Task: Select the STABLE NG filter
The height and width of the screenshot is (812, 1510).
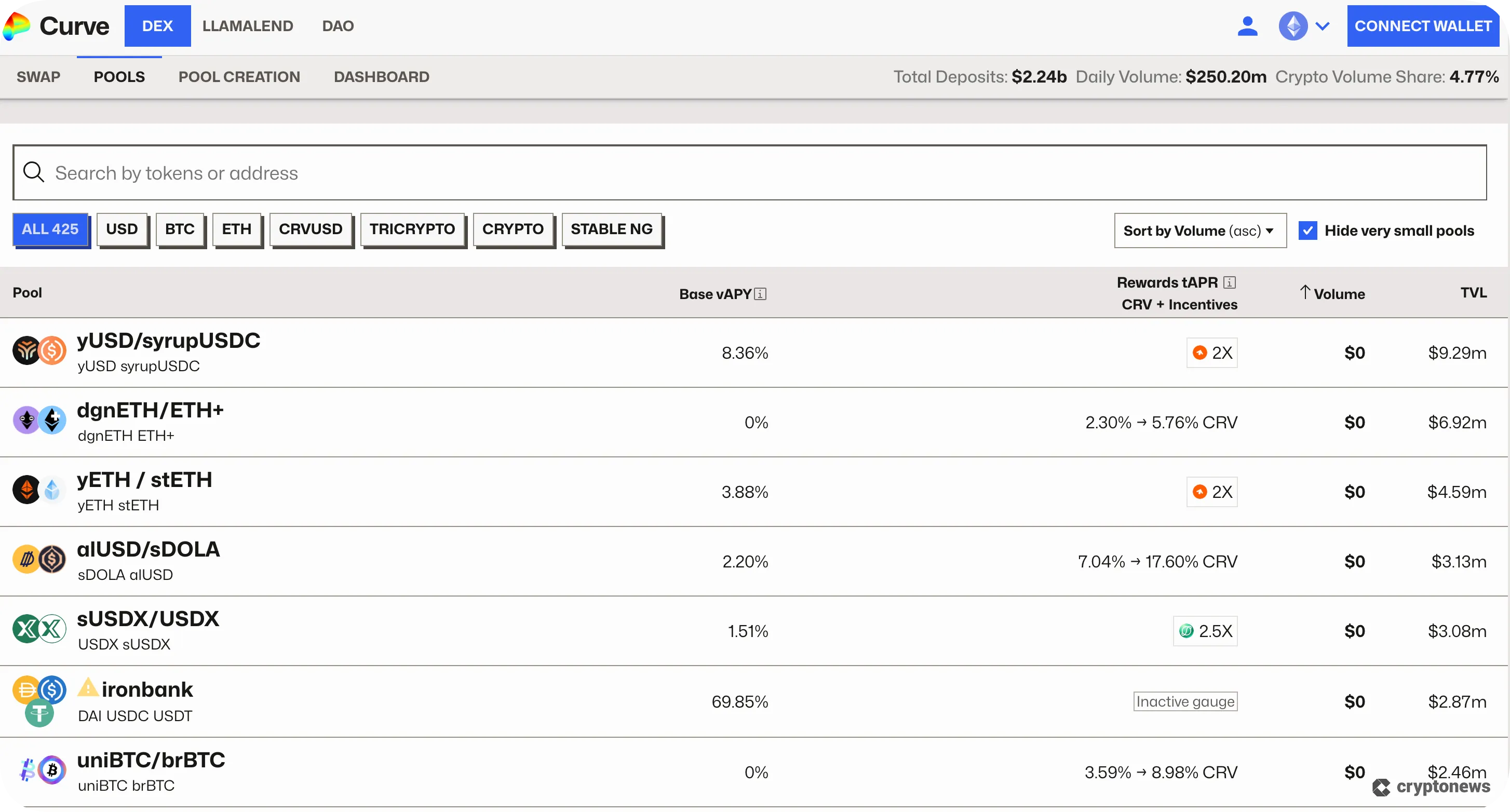Action: (x=611, y=229)
